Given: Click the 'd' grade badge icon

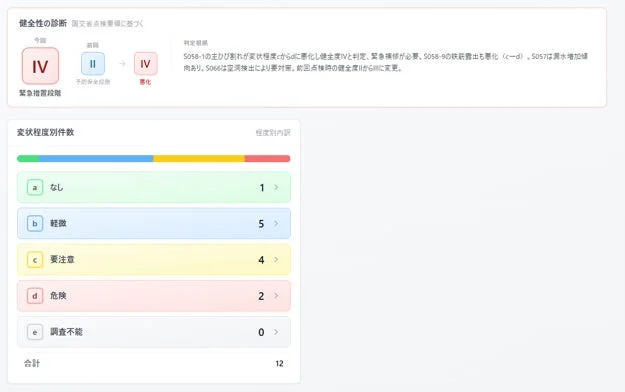Looking at the screenshot, I should 35,296.
